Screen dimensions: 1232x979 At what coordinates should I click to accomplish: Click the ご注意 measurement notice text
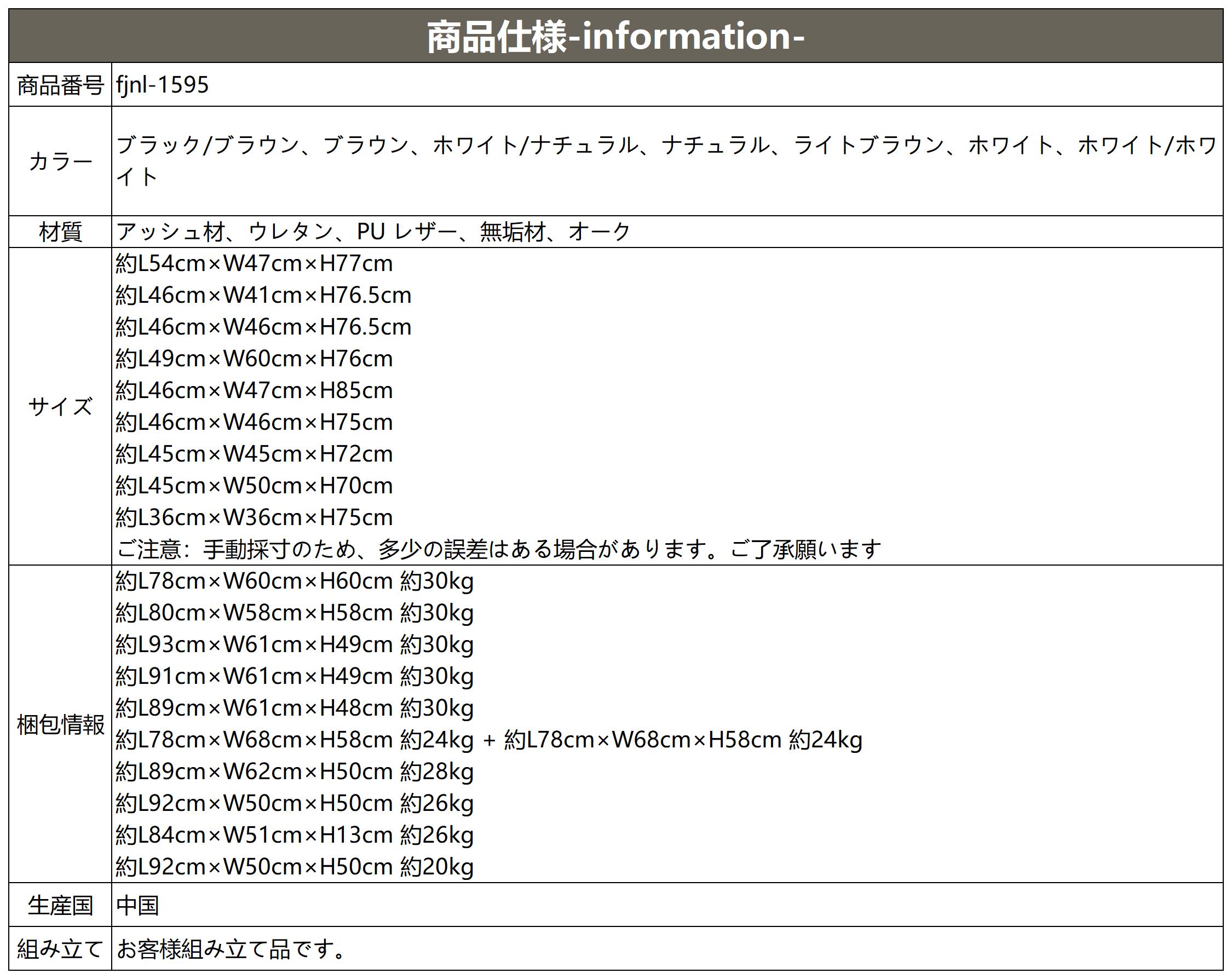click(x=498, y=550)
